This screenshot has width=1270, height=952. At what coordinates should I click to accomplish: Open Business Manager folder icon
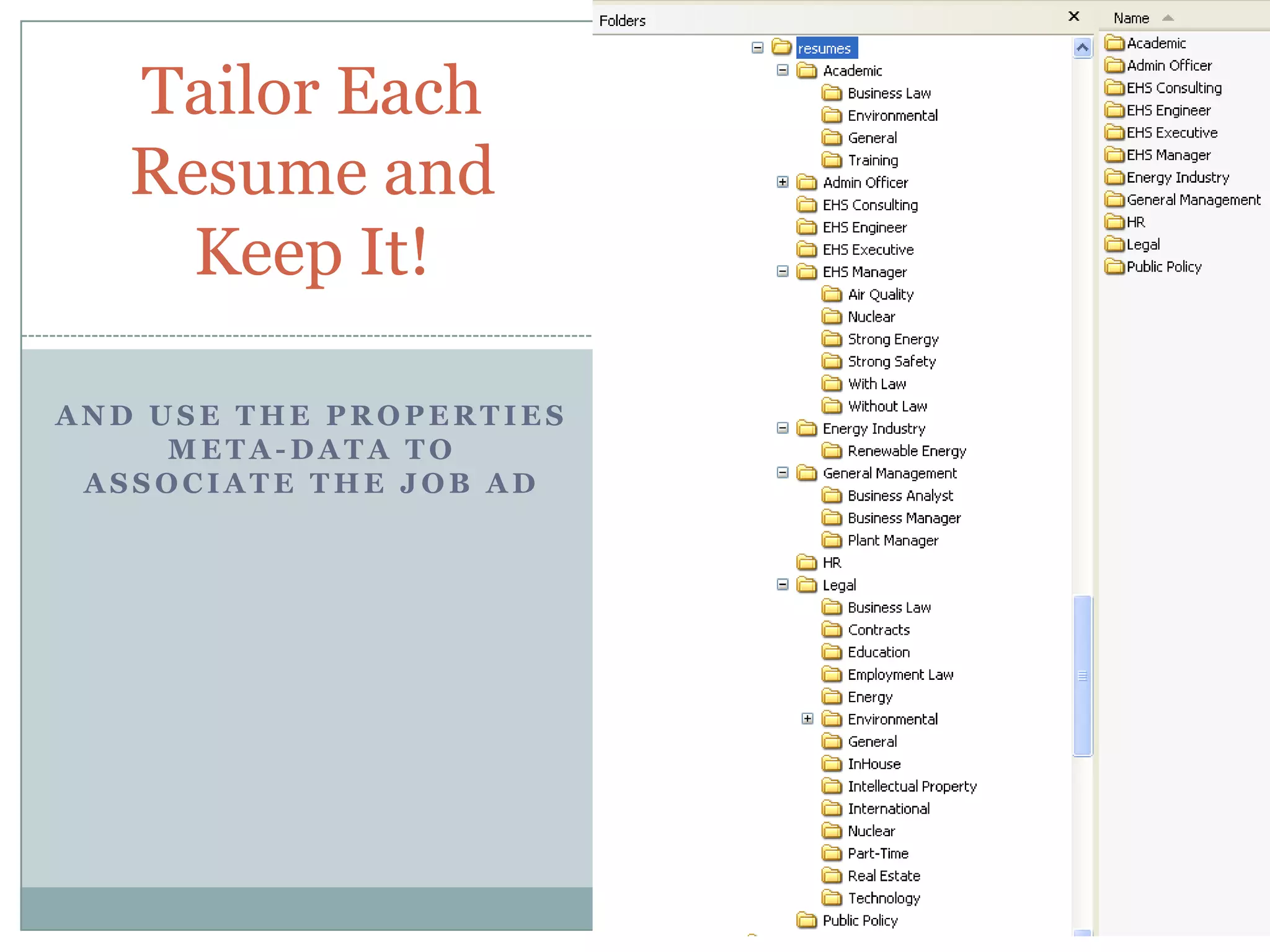pyautogui.click(x=832, y=518)
